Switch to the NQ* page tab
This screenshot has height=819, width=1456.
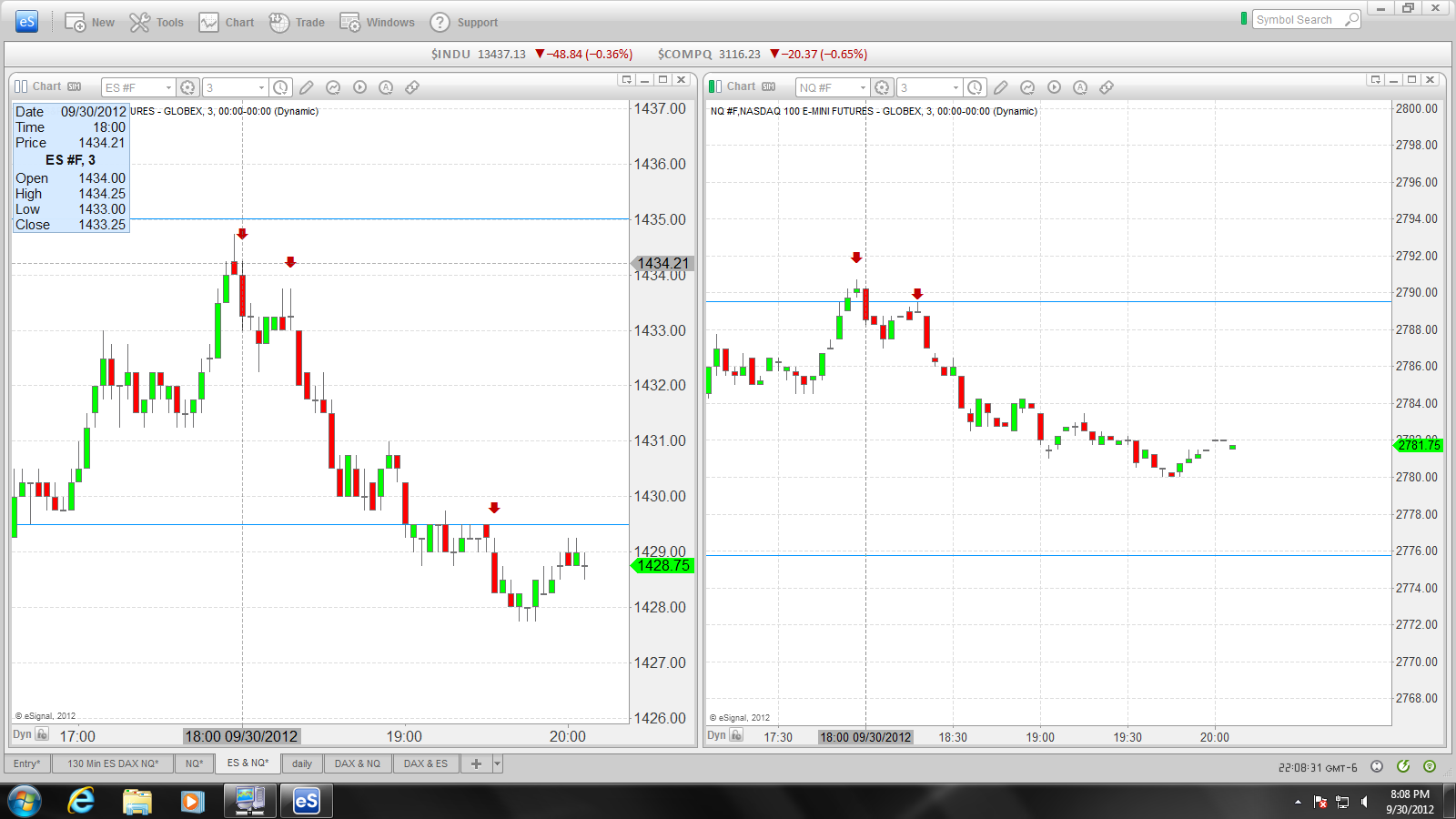click(x=194, y=763)
